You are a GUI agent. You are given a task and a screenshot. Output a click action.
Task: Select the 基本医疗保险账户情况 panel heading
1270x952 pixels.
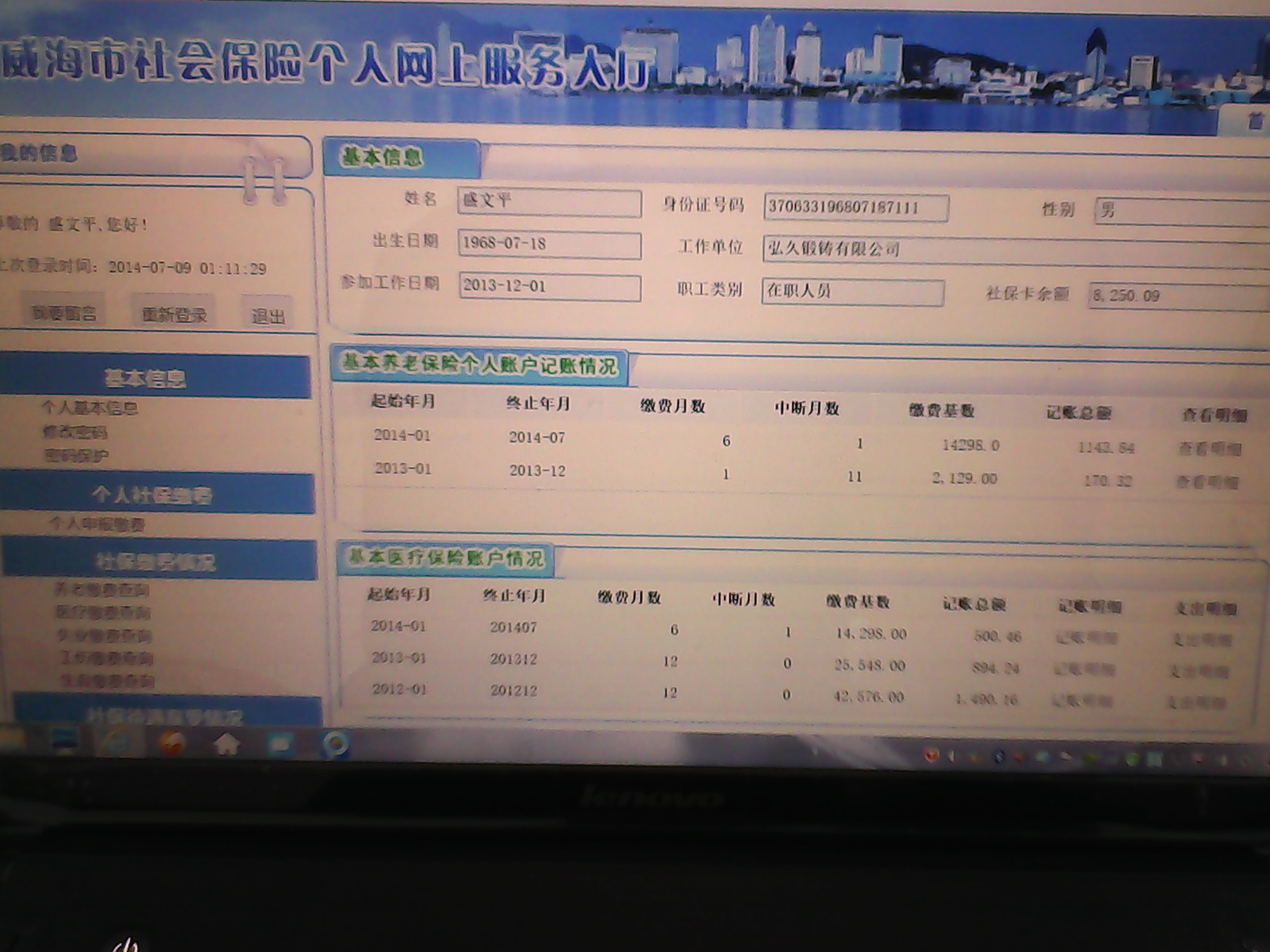(446, 559)
